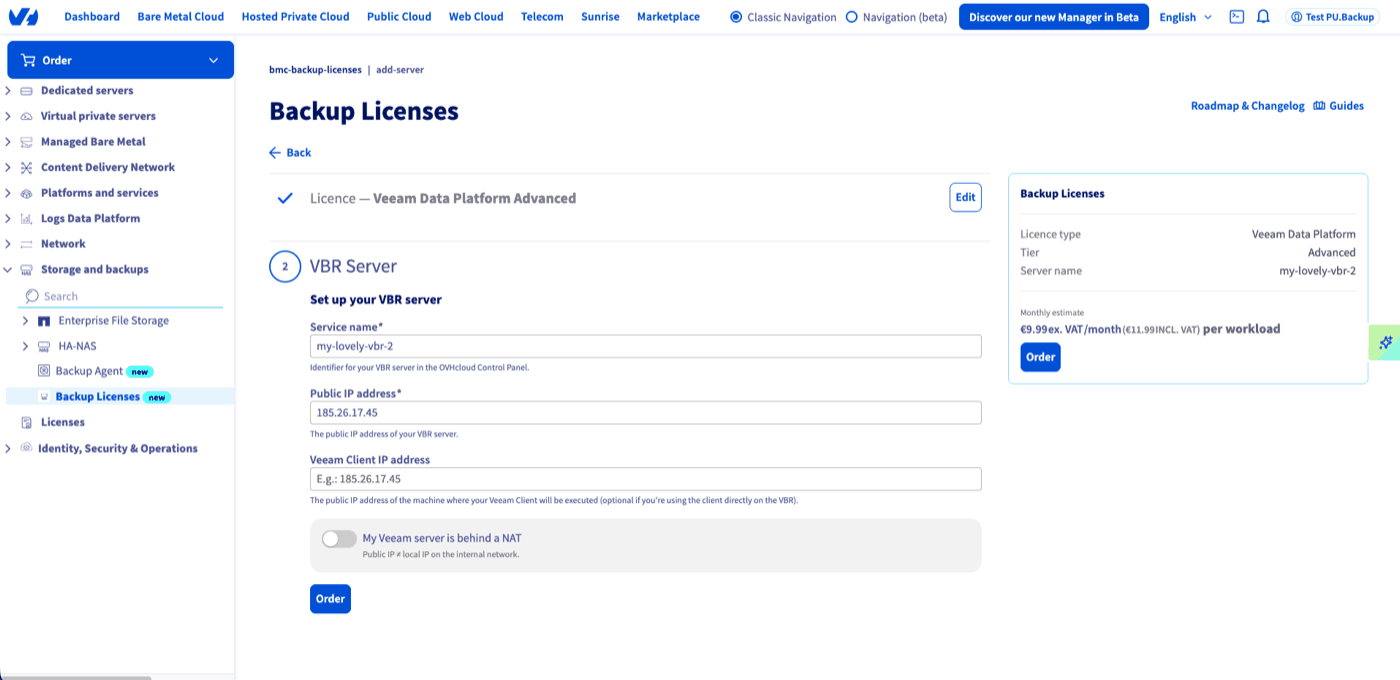Select the Navigation (beta) radio button
Image resolution: width=1400 pixels, height=680 pixels.
pyautogui.click(x=852, y=17)
